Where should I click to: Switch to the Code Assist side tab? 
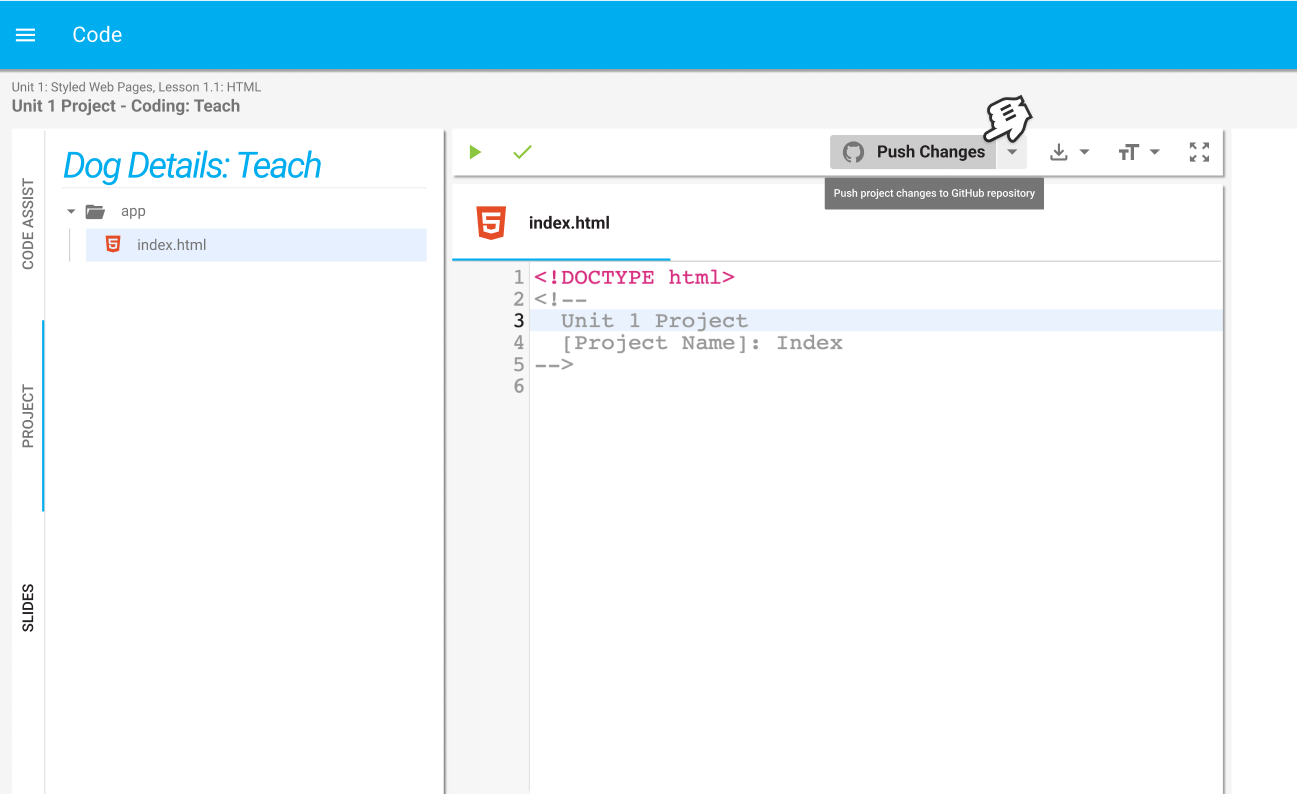point(28,224)
